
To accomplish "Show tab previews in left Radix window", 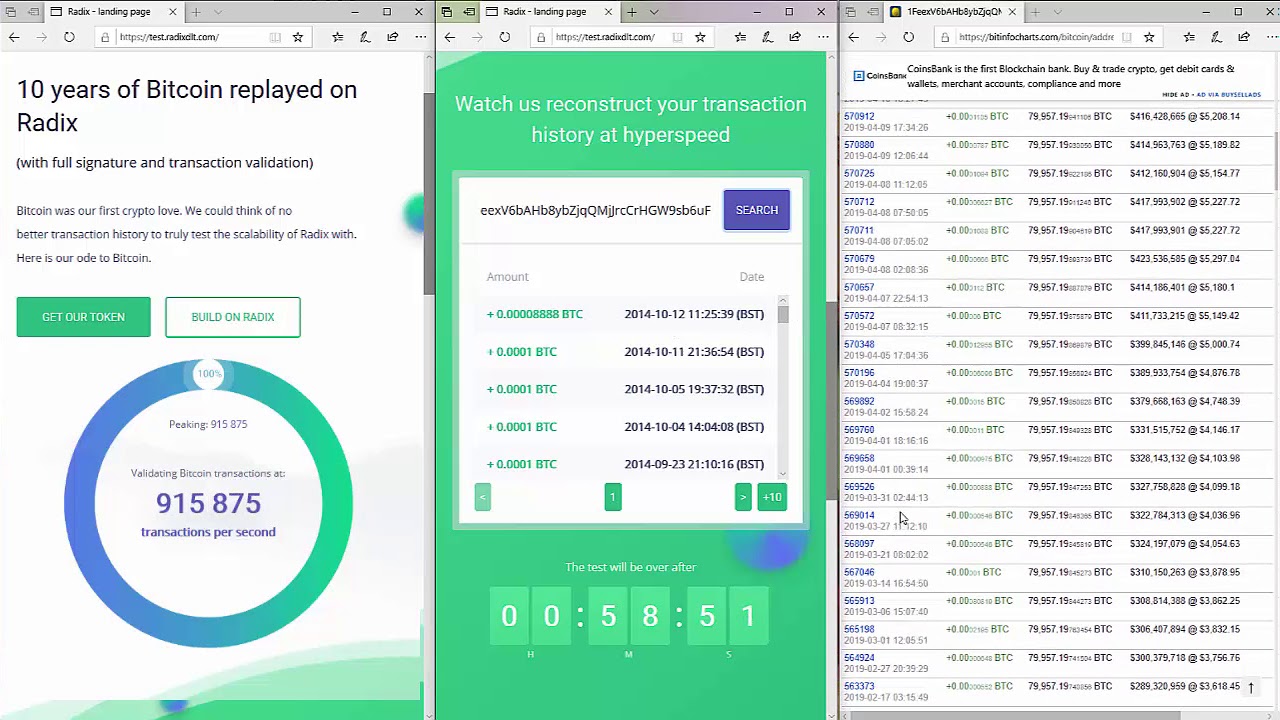I will (218, 12).
